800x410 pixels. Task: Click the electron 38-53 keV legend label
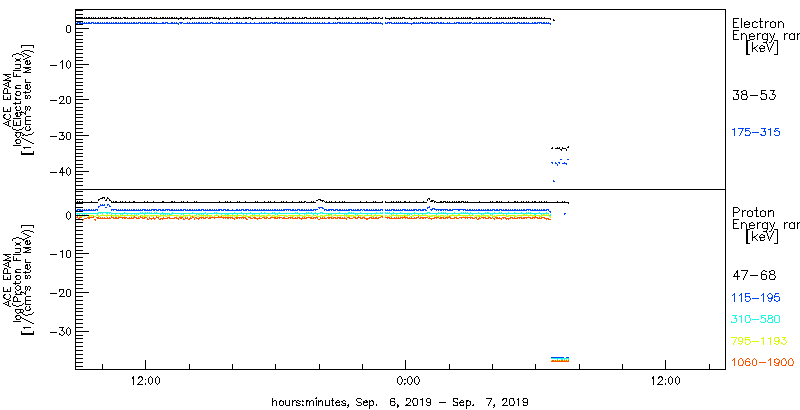pyautogui.click(x=754, y=95)
